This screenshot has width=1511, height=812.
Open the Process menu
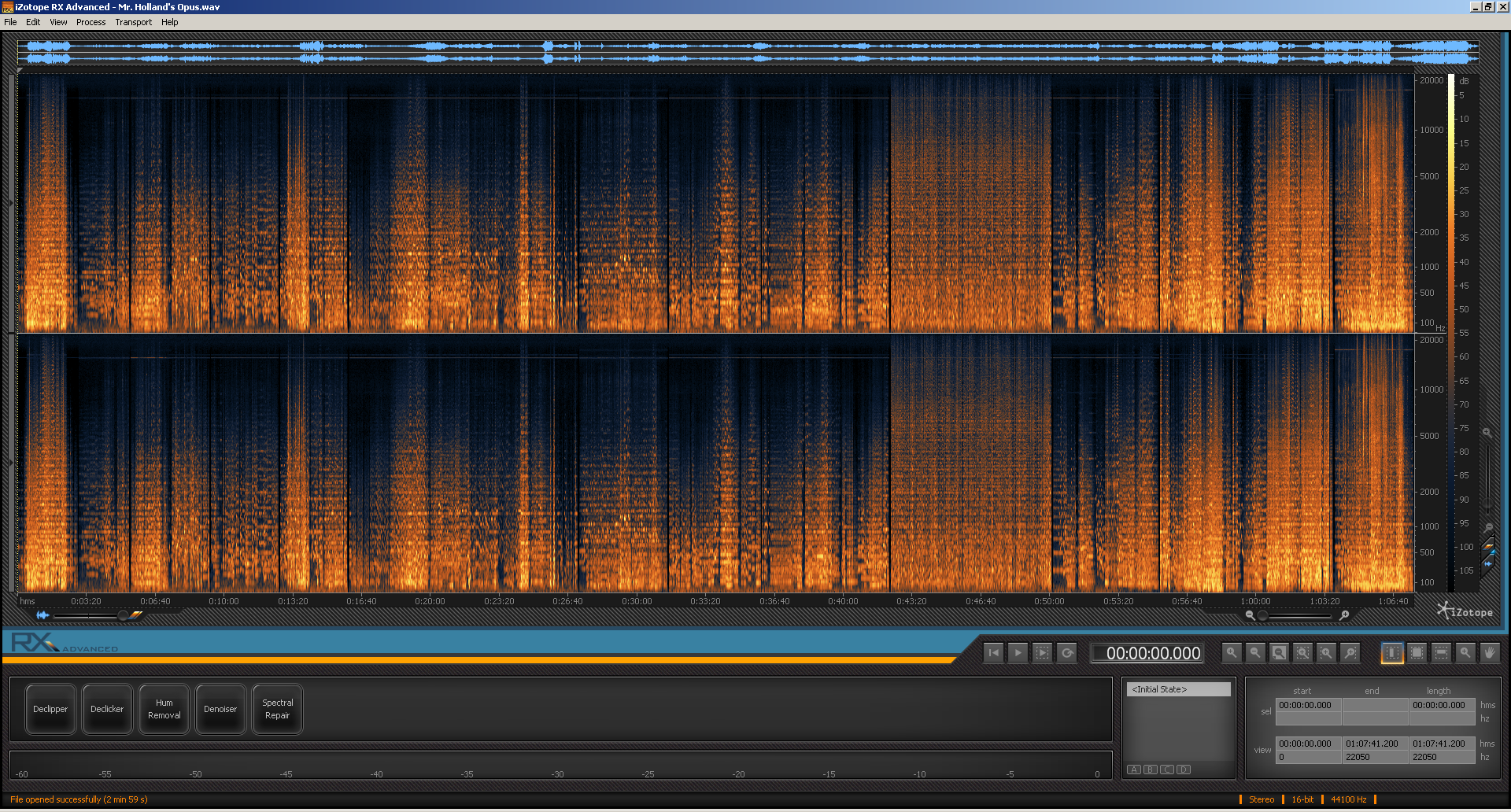tap(91, 22)
